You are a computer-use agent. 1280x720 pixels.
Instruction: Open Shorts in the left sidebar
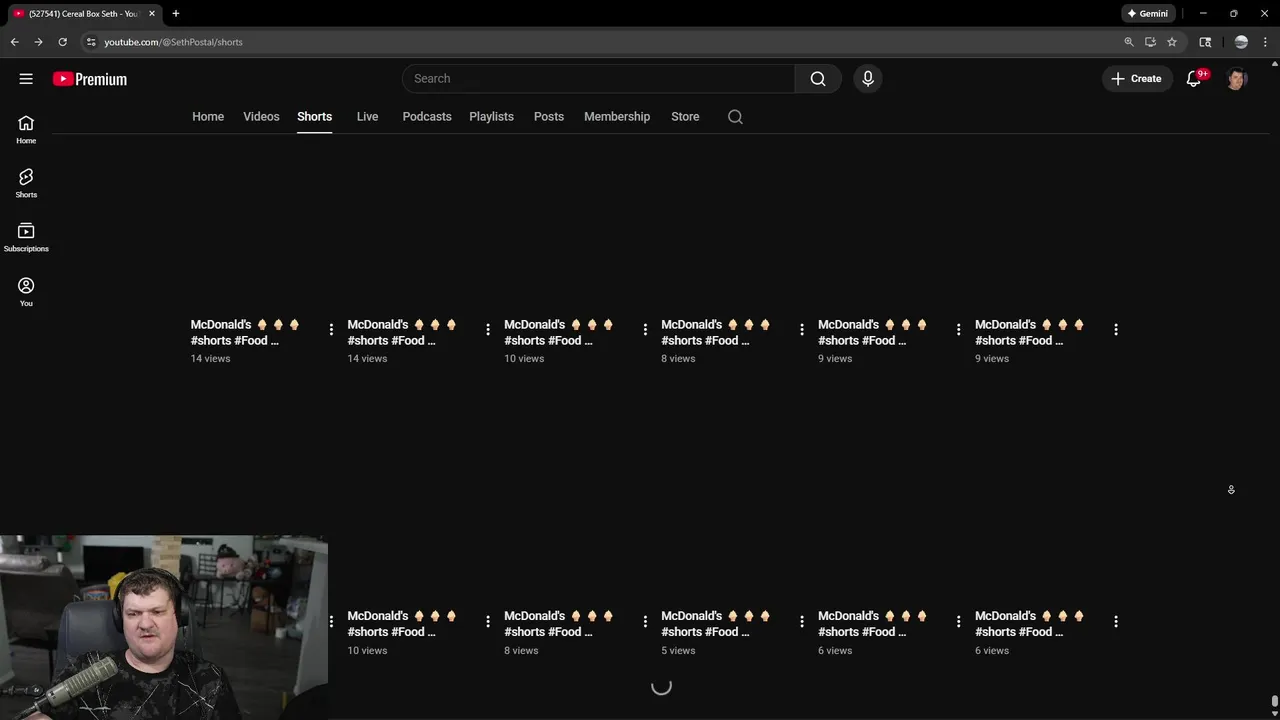pos(26,183)
